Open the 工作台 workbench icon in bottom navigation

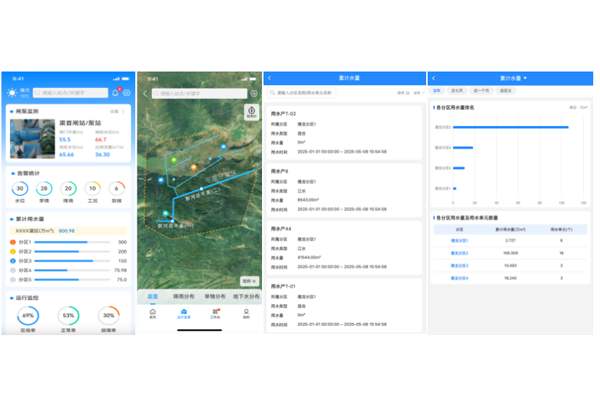tap(215, 313)
